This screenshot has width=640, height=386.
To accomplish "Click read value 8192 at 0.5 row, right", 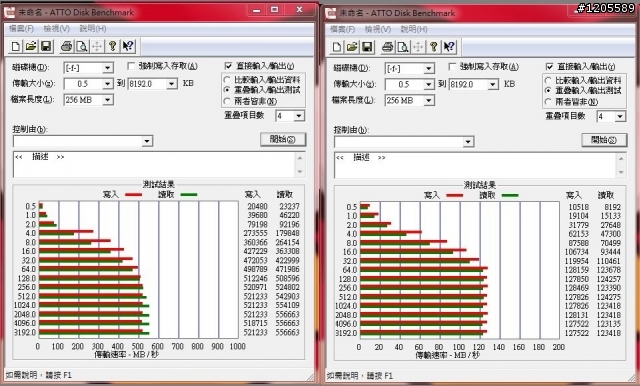I will coord(612,207).
